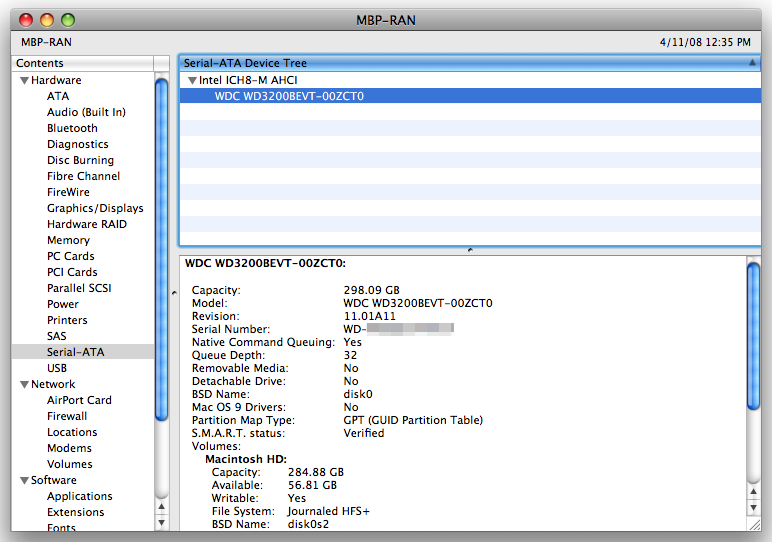Screen dimensions: 772x542
Task: Open the Firewall section
Action: [66, 416]
